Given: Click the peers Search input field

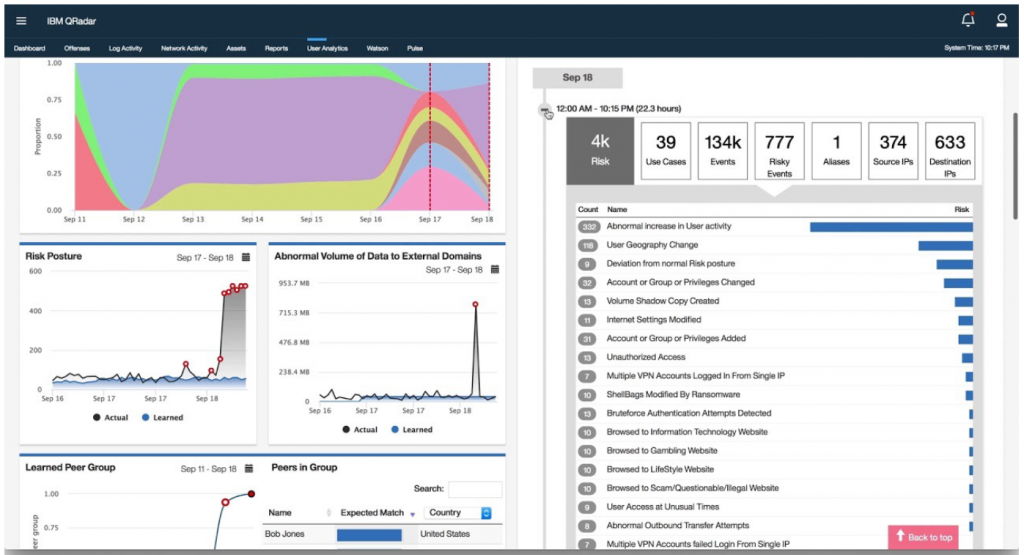Looking at the screenshot, I should pyautogui.click(x=475, y=489).
